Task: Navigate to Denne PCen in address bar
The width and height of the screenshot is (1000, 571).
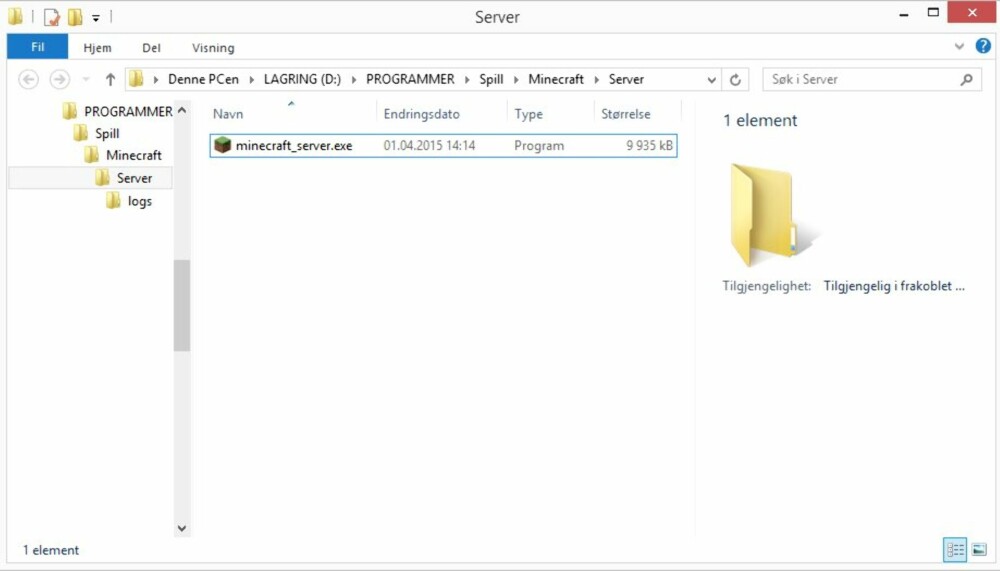Action: pos(203,79)
